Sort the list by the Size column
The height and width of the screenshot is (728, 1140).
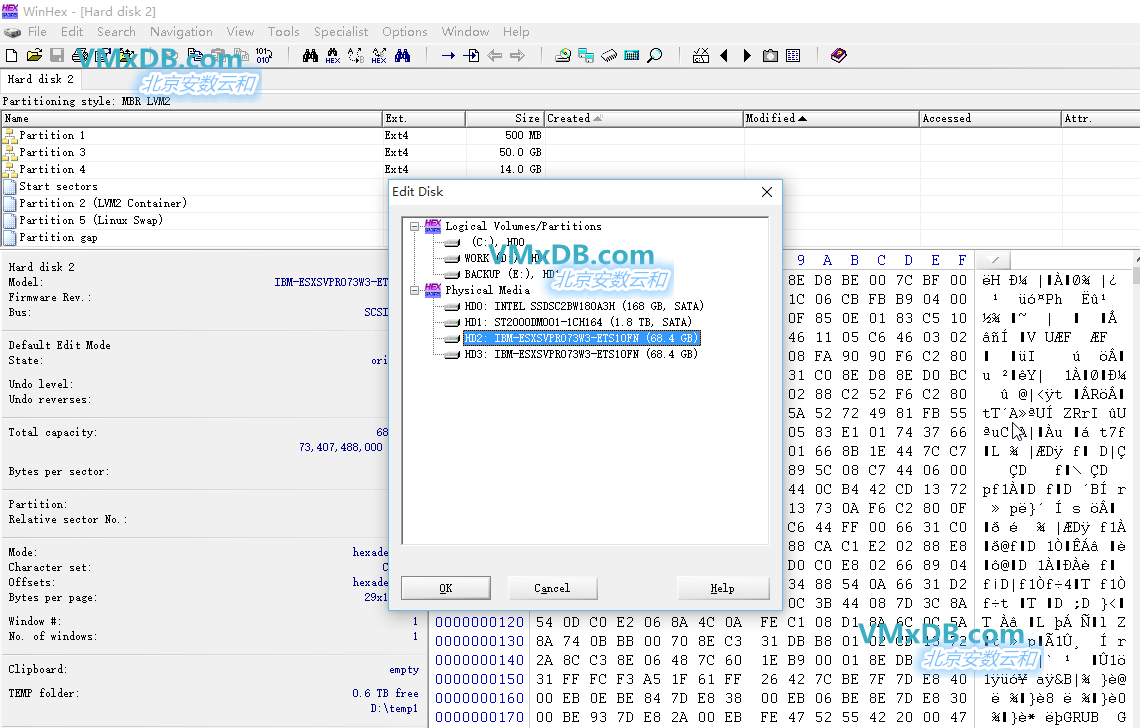505,119
